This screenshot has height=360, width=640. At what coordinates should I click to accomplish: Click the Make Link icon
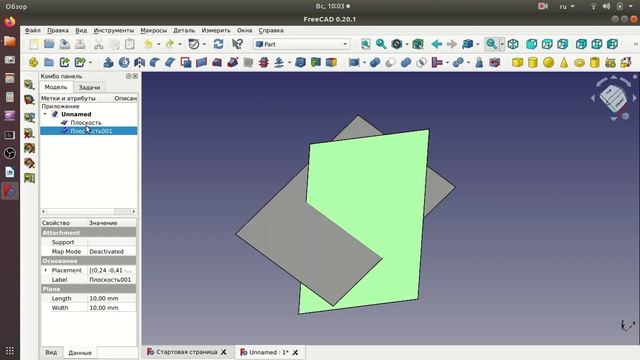pyautogui.click(x=64, y=62)
